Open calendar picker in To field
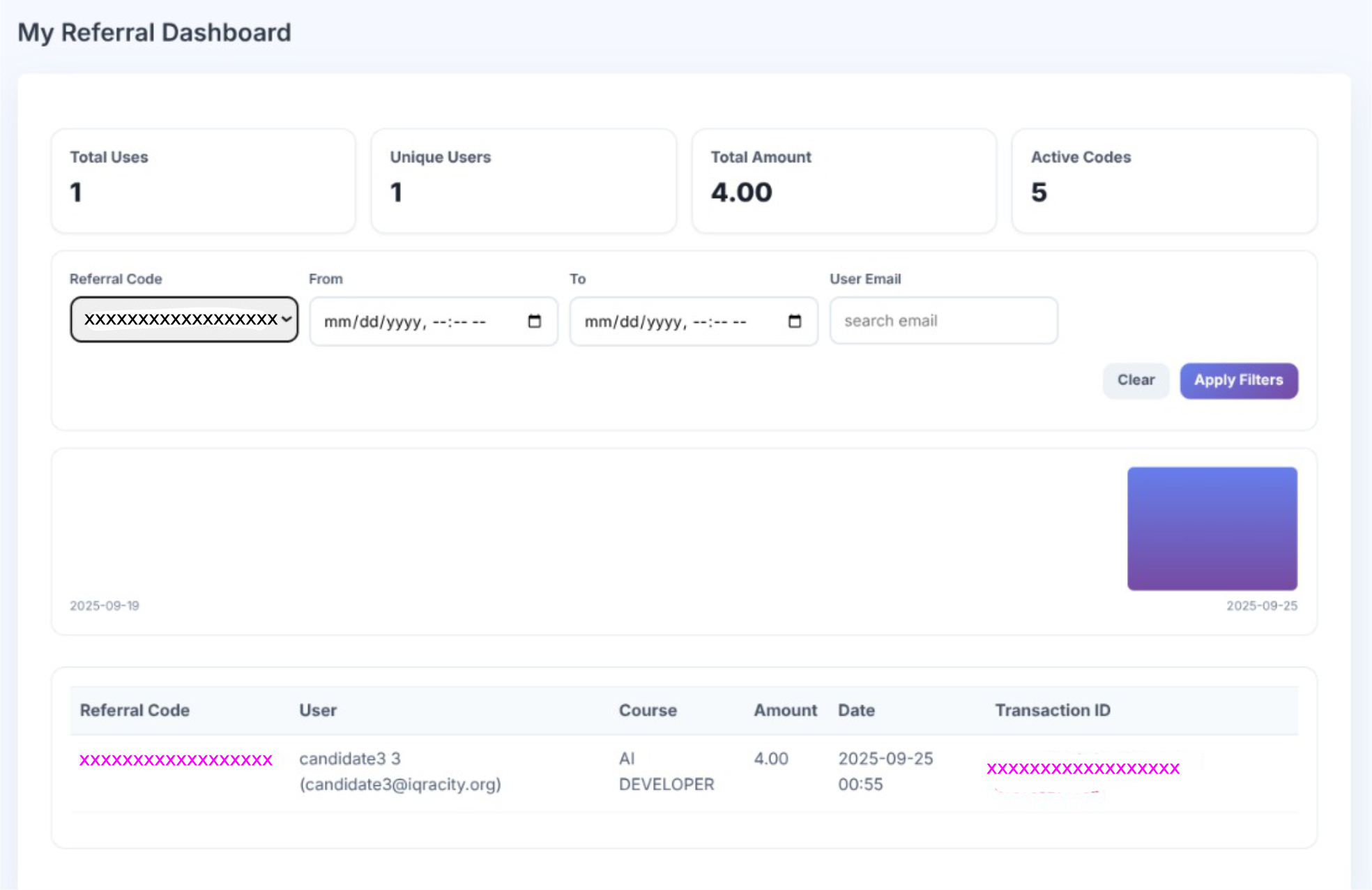This screenshot has width=1372, height=890. point(794,322)
